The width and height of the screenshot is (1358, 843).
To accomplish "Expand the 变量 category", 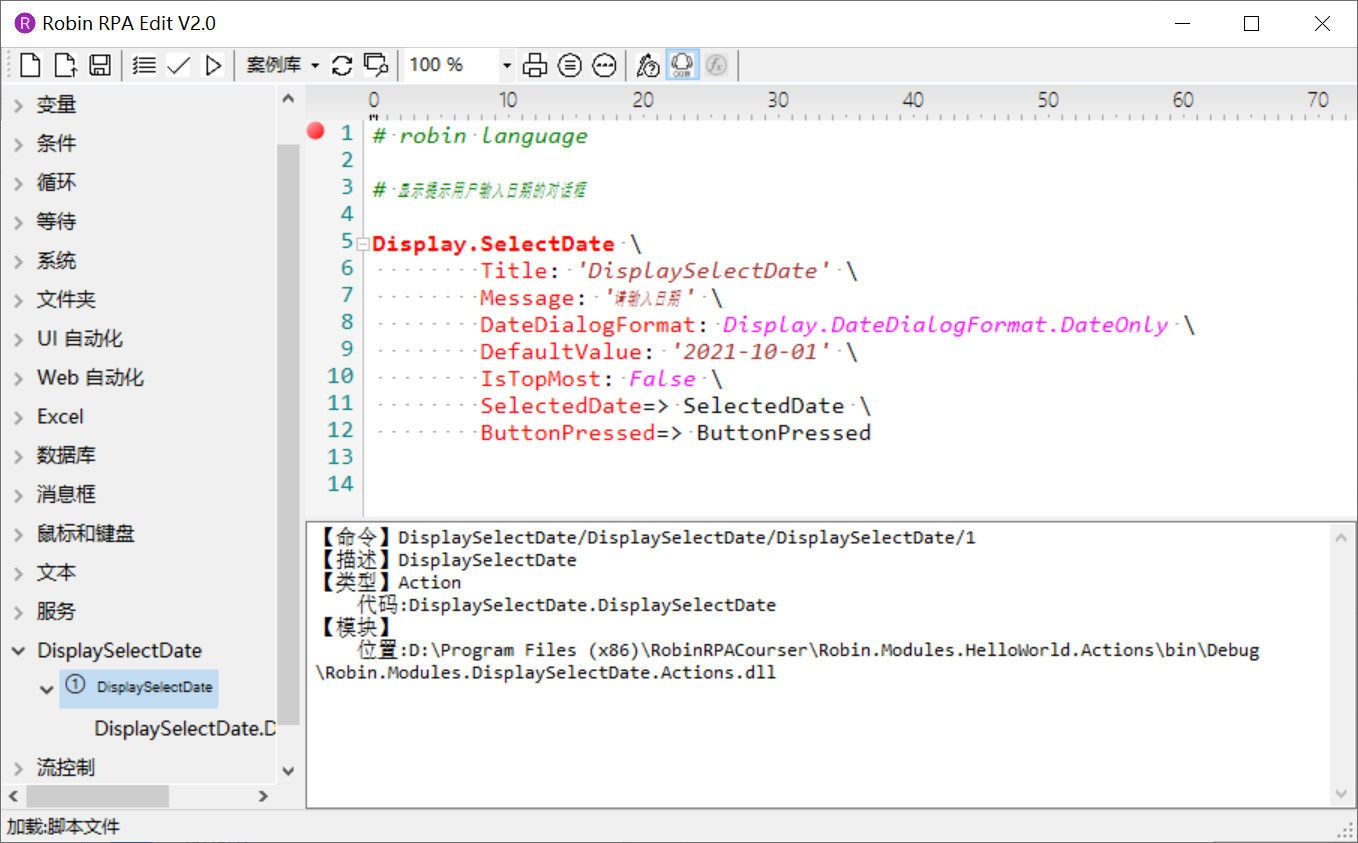I will tap(19, 105).
